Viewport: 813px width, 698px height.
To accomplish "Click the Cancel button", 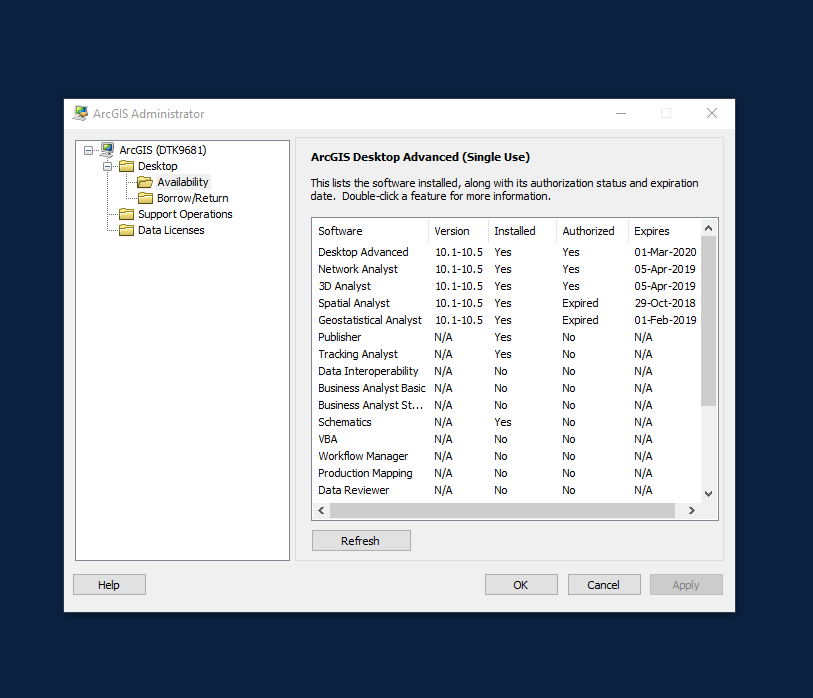I will (x=604, y=584).
